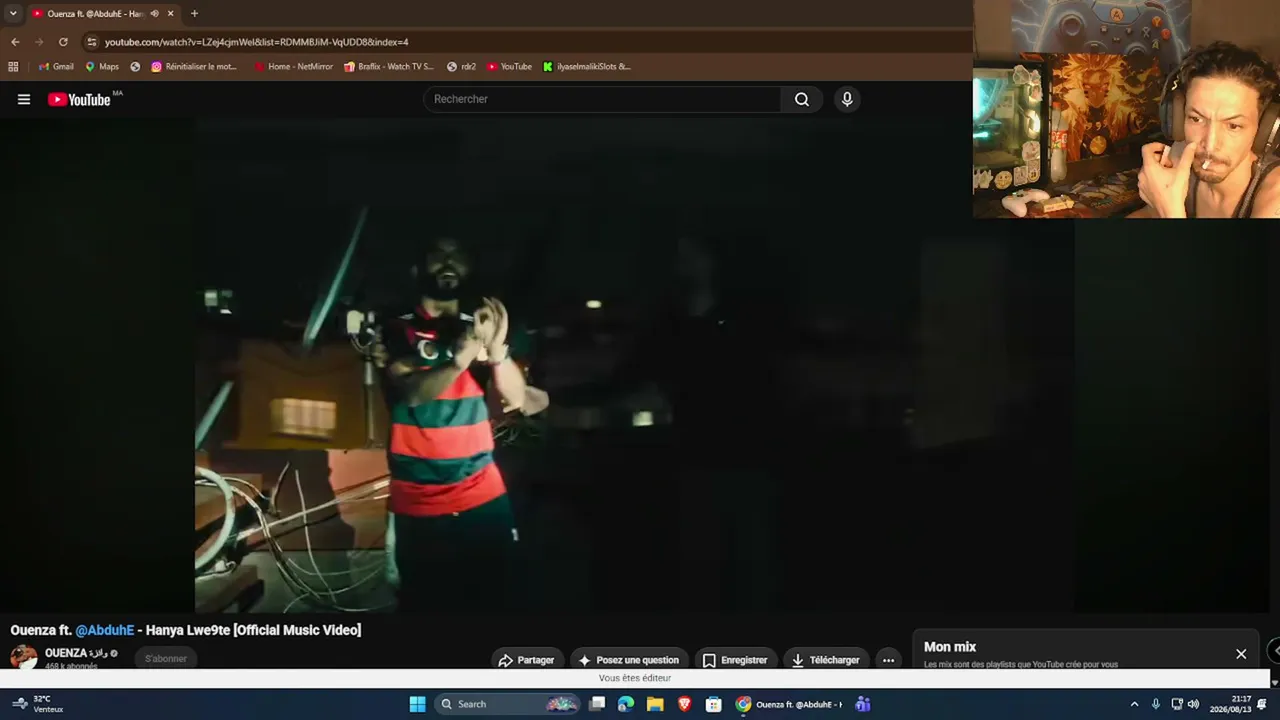Go to the YouTube home logo
This screenshot has height=720, width=1280.
[x=79, y=99]
